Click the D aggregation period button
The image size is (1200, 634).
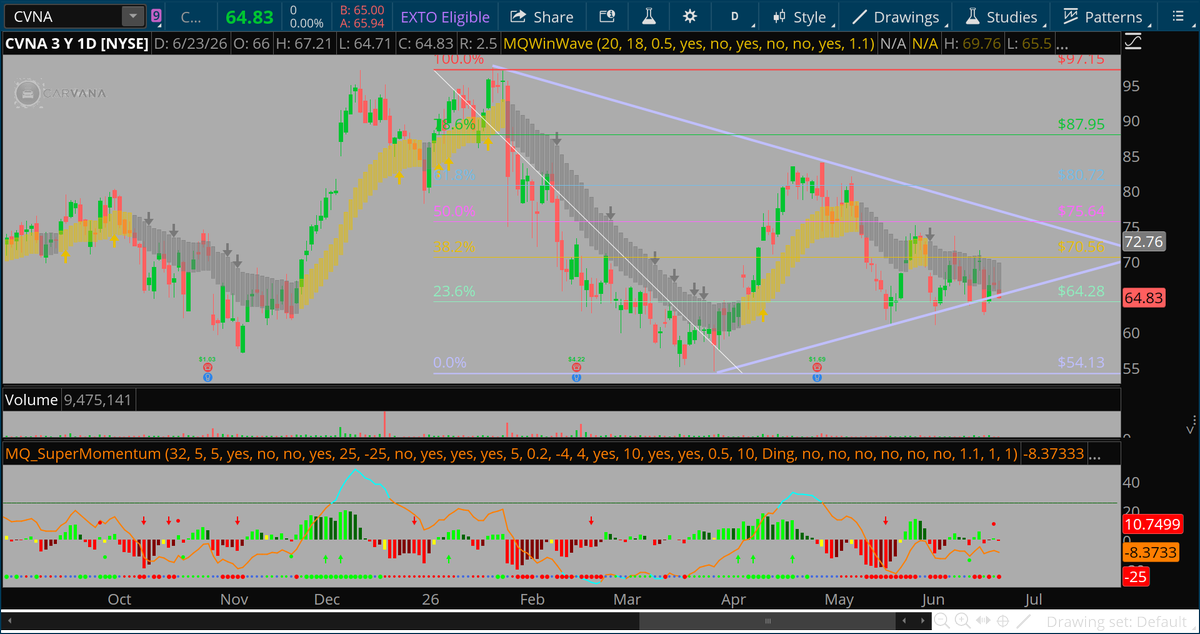735,17
